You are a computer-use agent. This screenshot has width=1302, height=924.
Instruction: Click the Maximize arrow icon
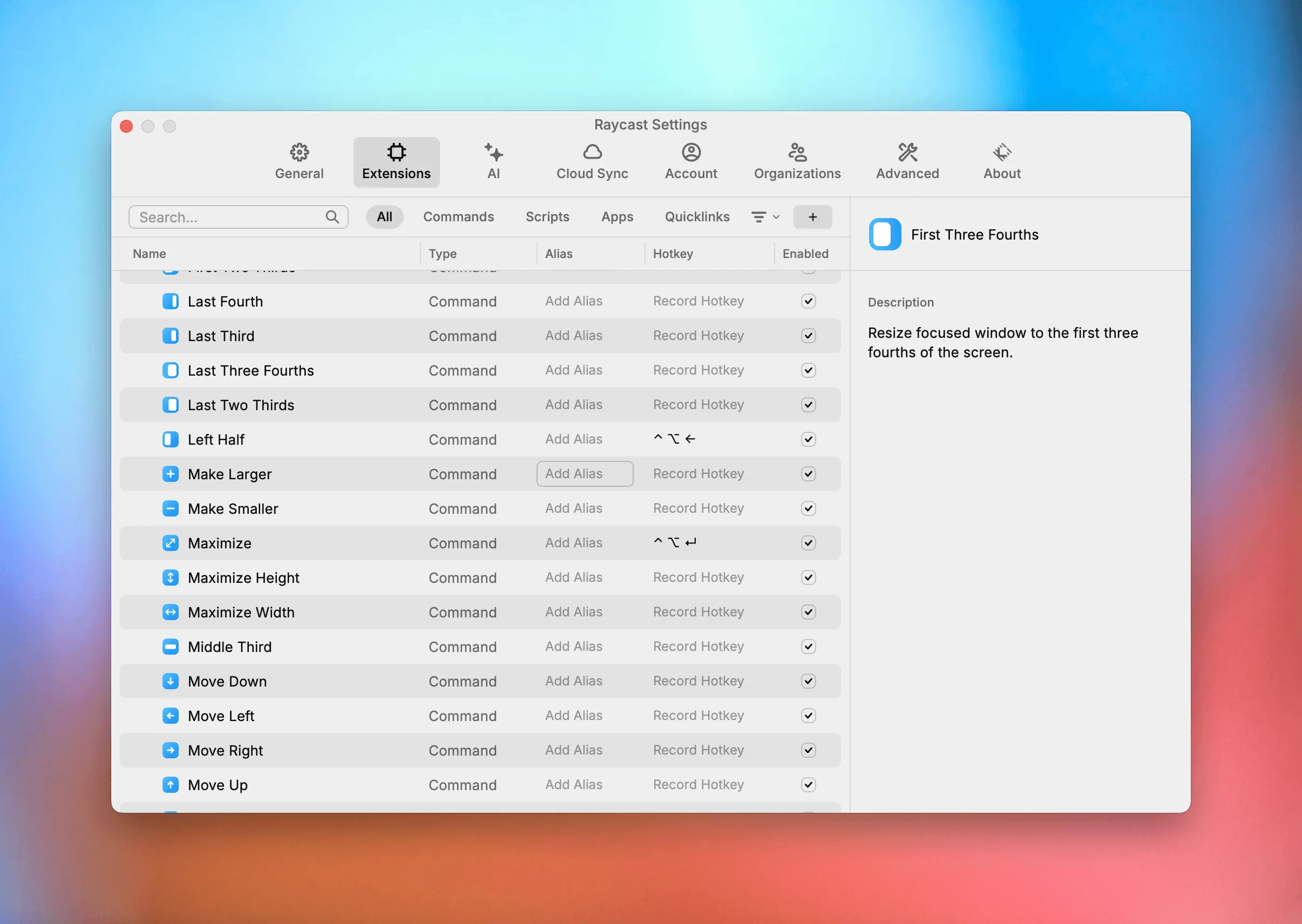170,543
